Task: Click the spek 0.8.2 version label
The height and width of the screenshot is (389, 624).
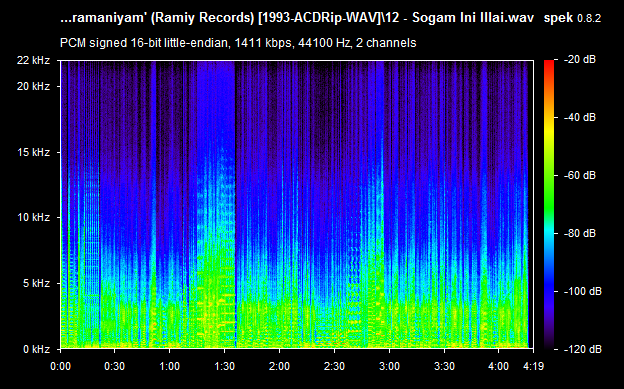Action: (572, 18)
